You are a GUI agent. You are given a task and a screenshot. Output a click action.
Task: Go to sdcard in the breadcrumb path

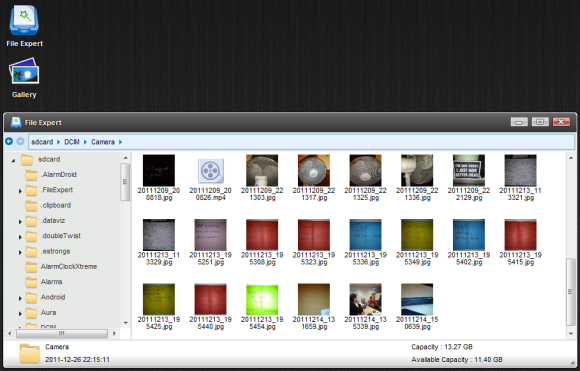tap(42, 142)
